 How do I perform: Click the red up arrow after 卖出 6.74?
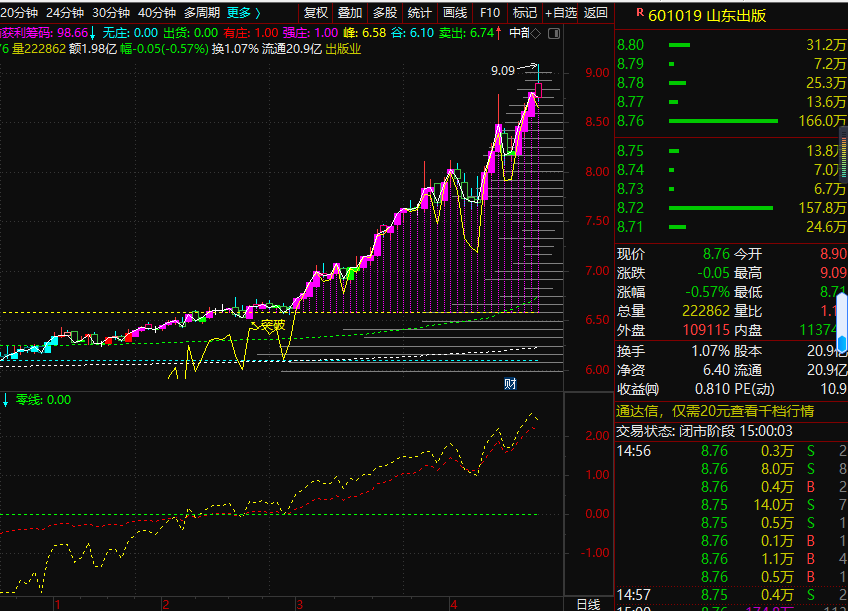click(x=498, y=33)
